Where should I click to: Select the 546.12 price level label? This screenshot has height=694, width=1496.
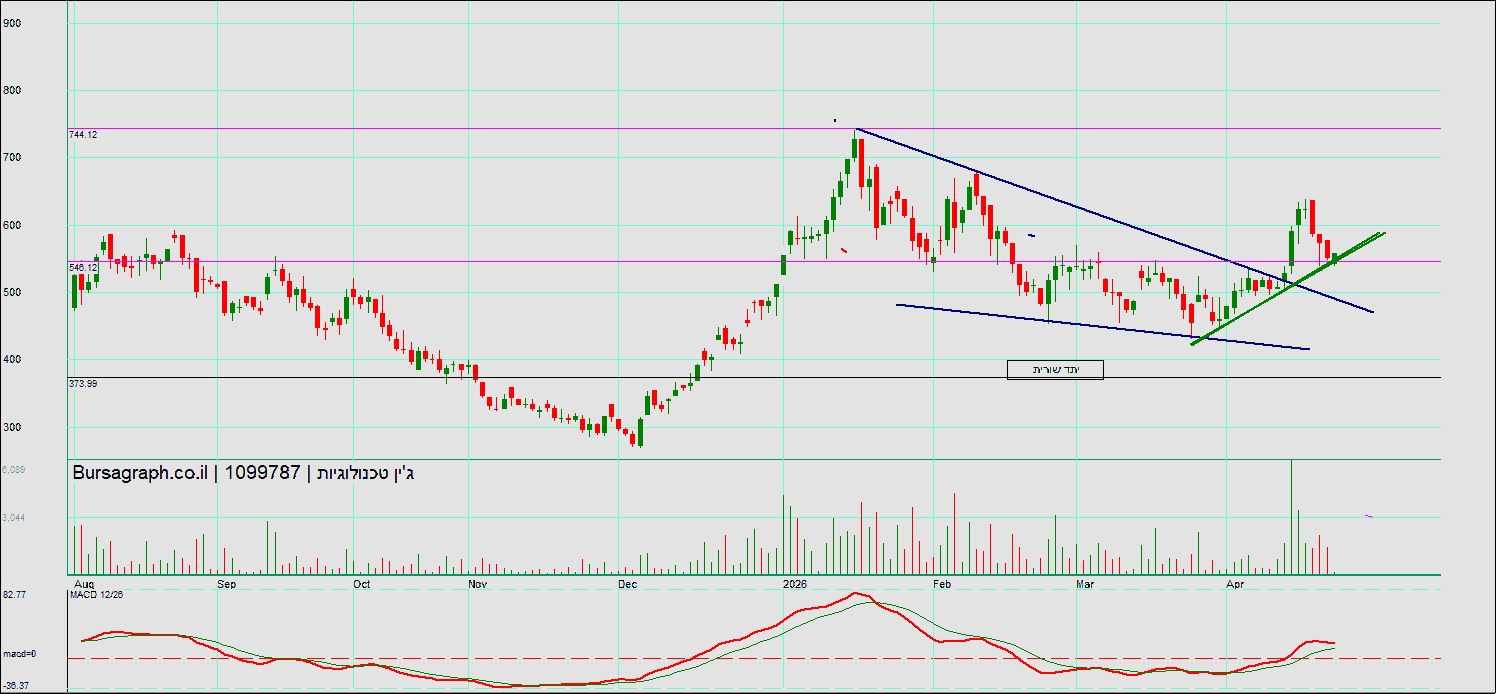(x=83, y=268)
